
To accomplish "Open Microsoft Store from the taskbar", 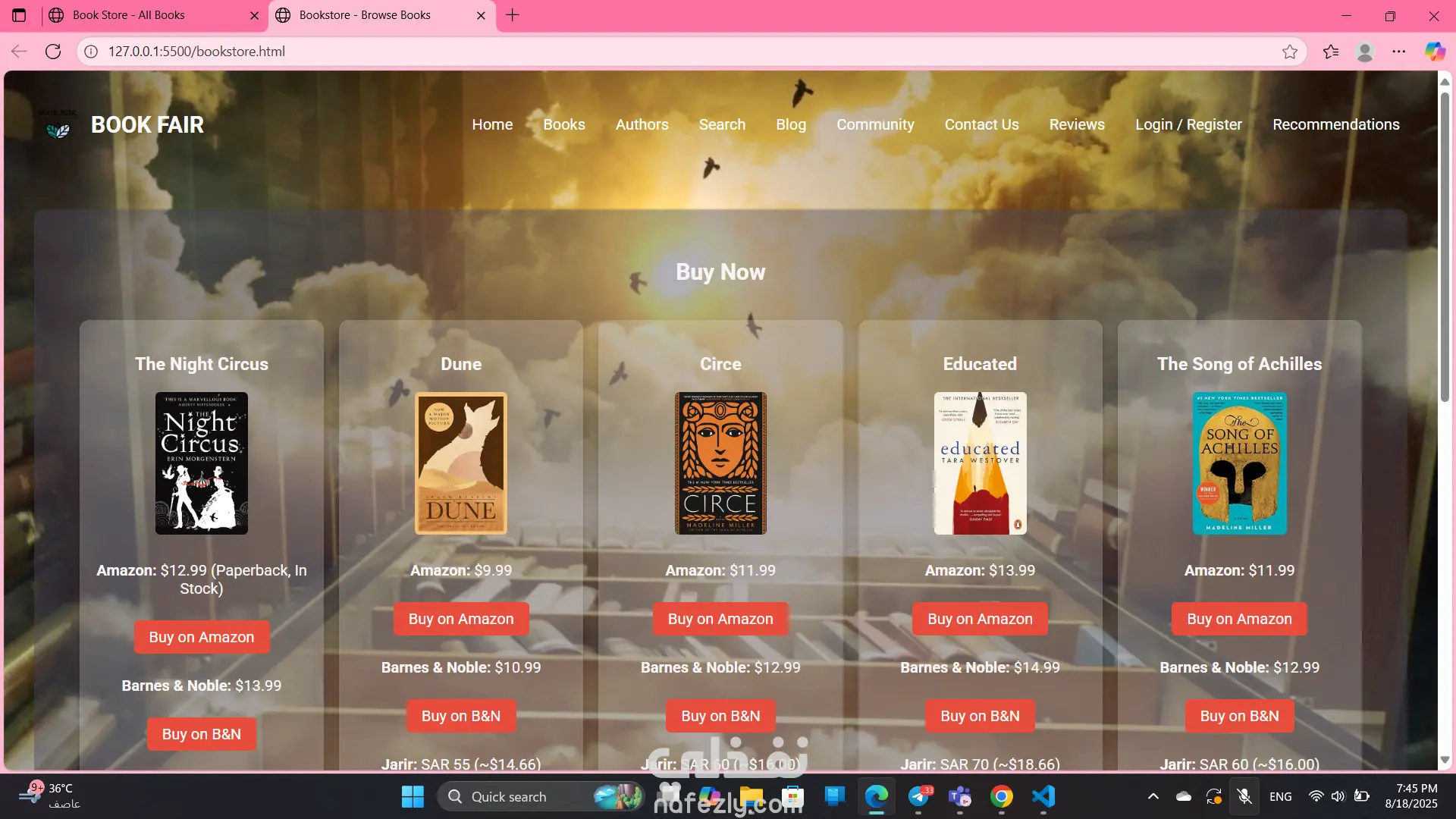I will [793, 796].
